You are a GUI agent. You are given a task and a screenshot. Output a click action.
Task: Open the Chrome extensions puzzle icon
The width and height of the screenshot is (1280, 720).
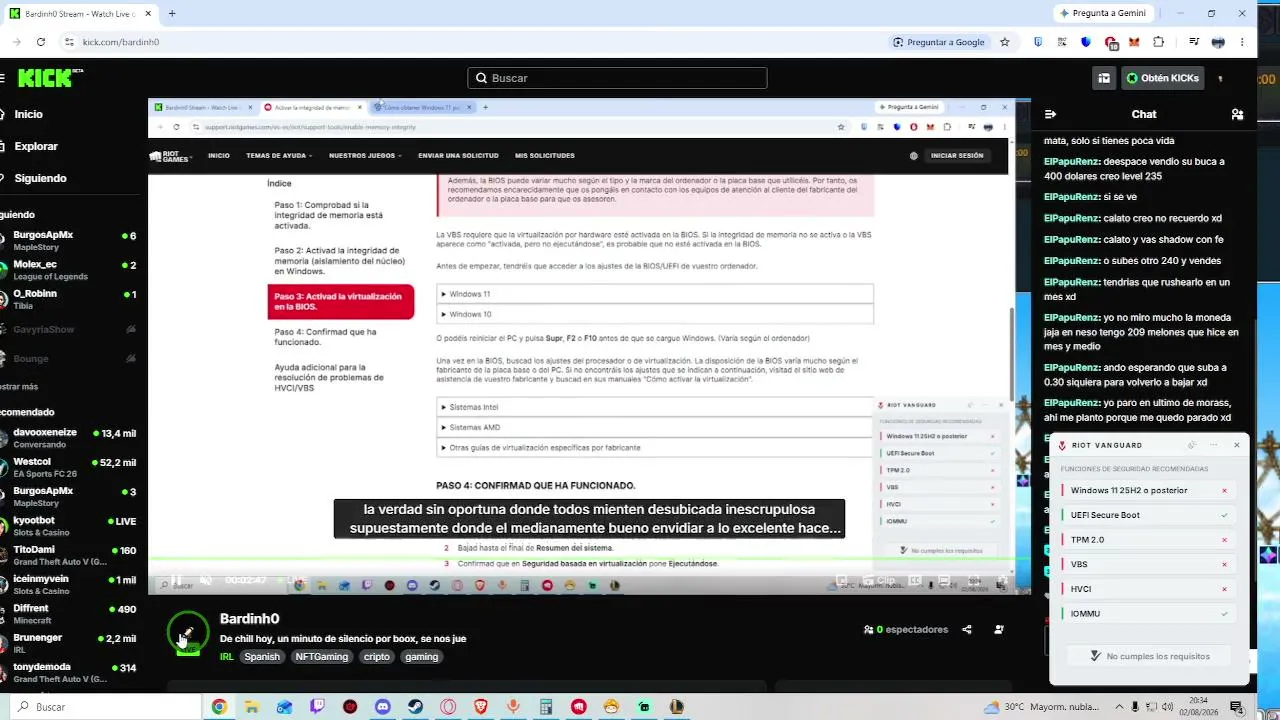[1159, 42]
